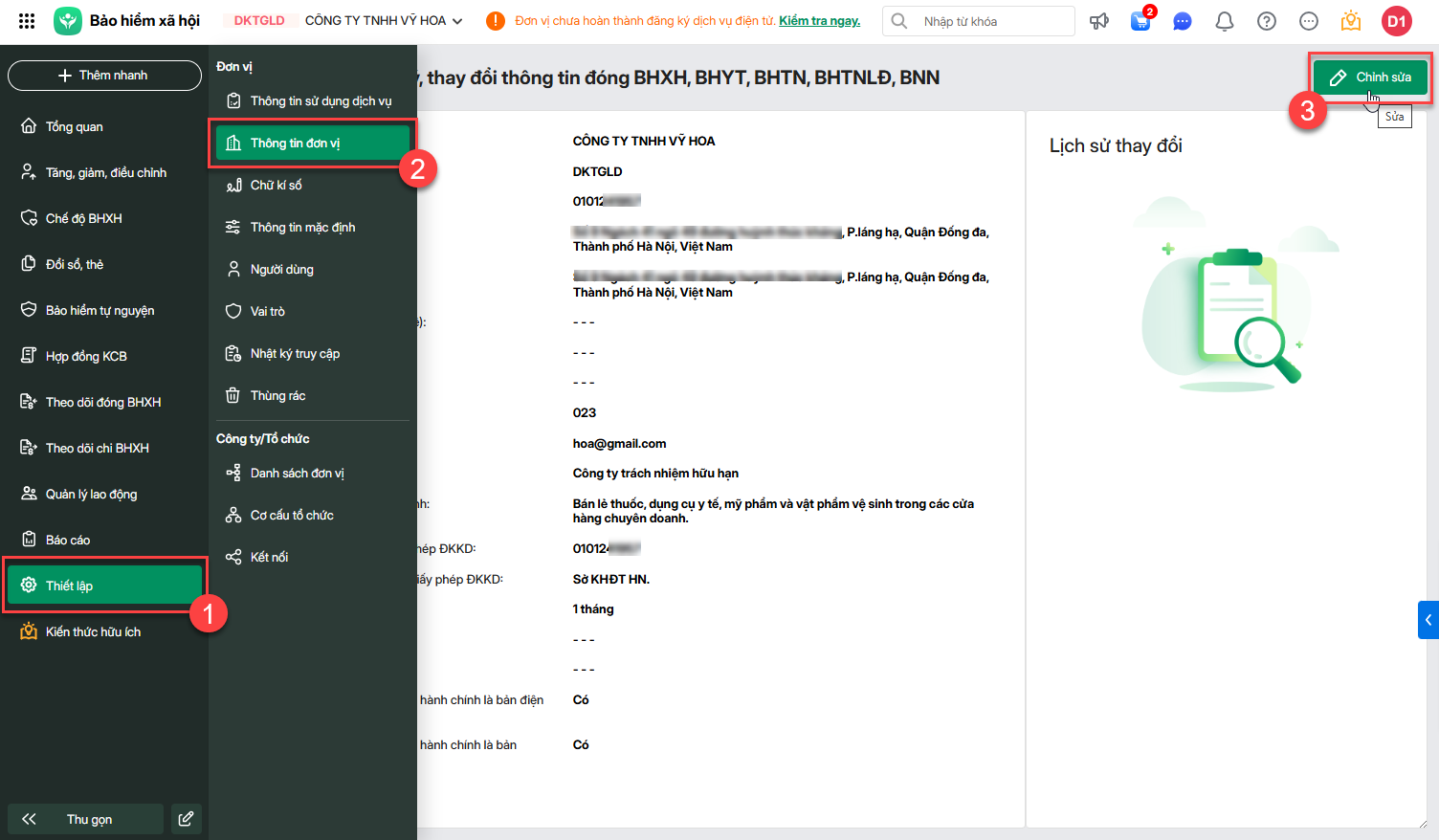Click the help question mark icon
The width and height of the screenshot is (1439, 840).
(x=1267, y=21)
